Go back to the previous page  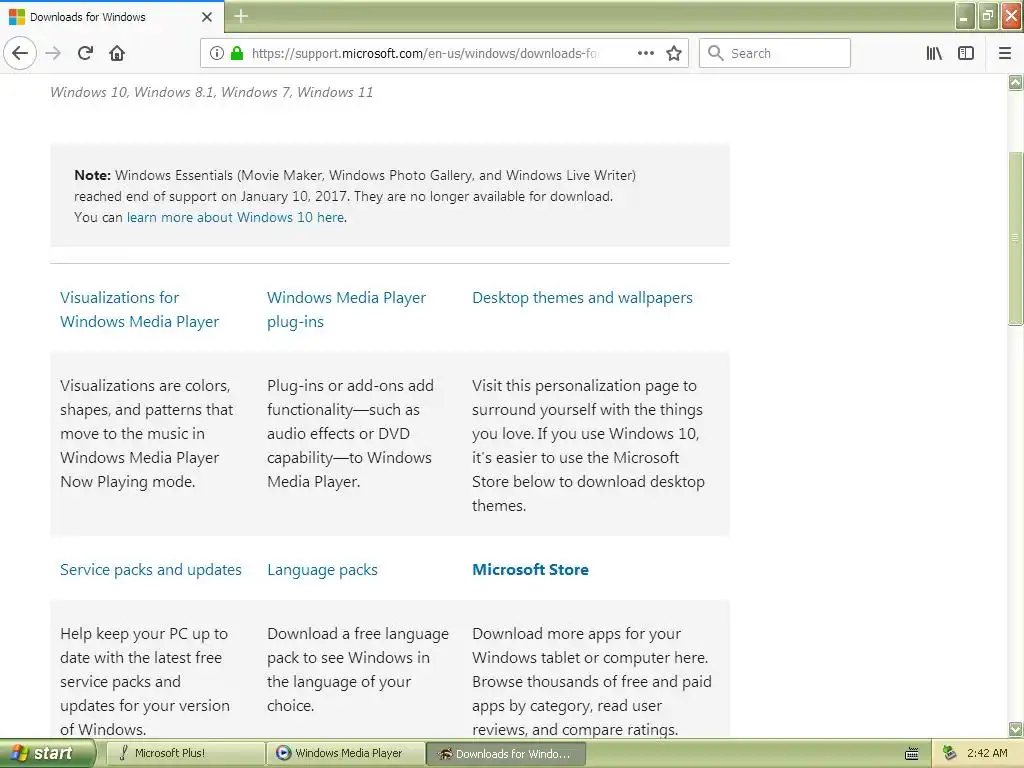(20, 53)
